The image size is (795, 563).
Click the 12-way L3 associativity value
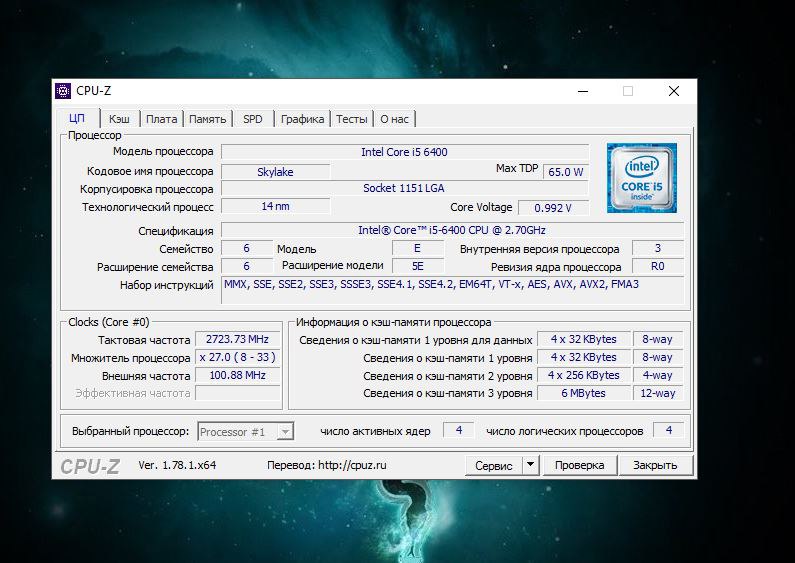(x=658, y=393)
